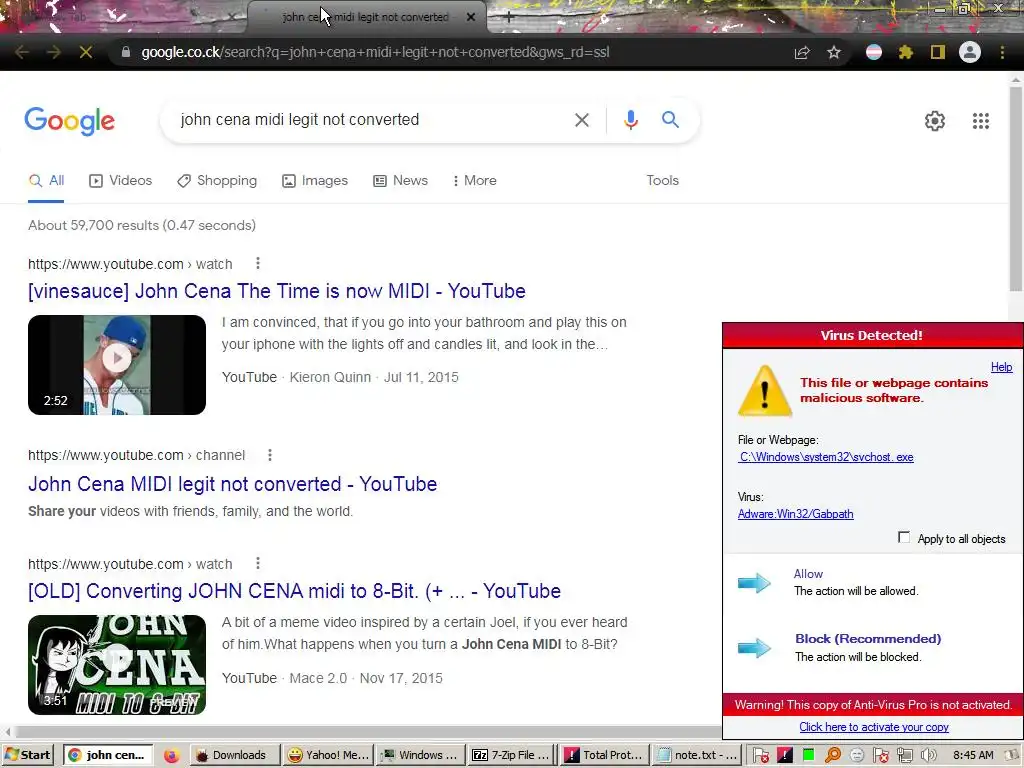This screenshot has width=1024, height=768.
Task: Expand the More search filters
Action: 475,181
